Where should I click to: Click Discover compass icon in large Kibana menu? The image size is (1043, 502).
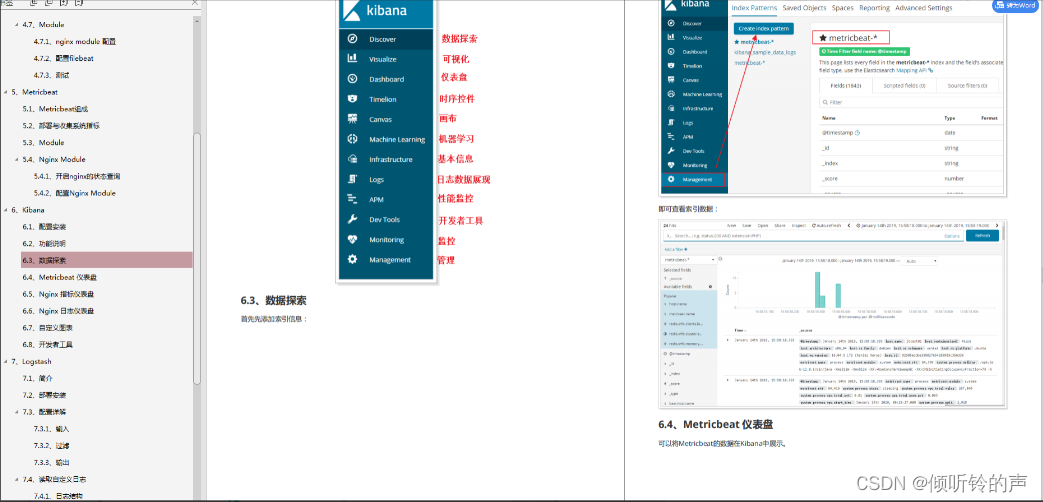click(353, 39)
